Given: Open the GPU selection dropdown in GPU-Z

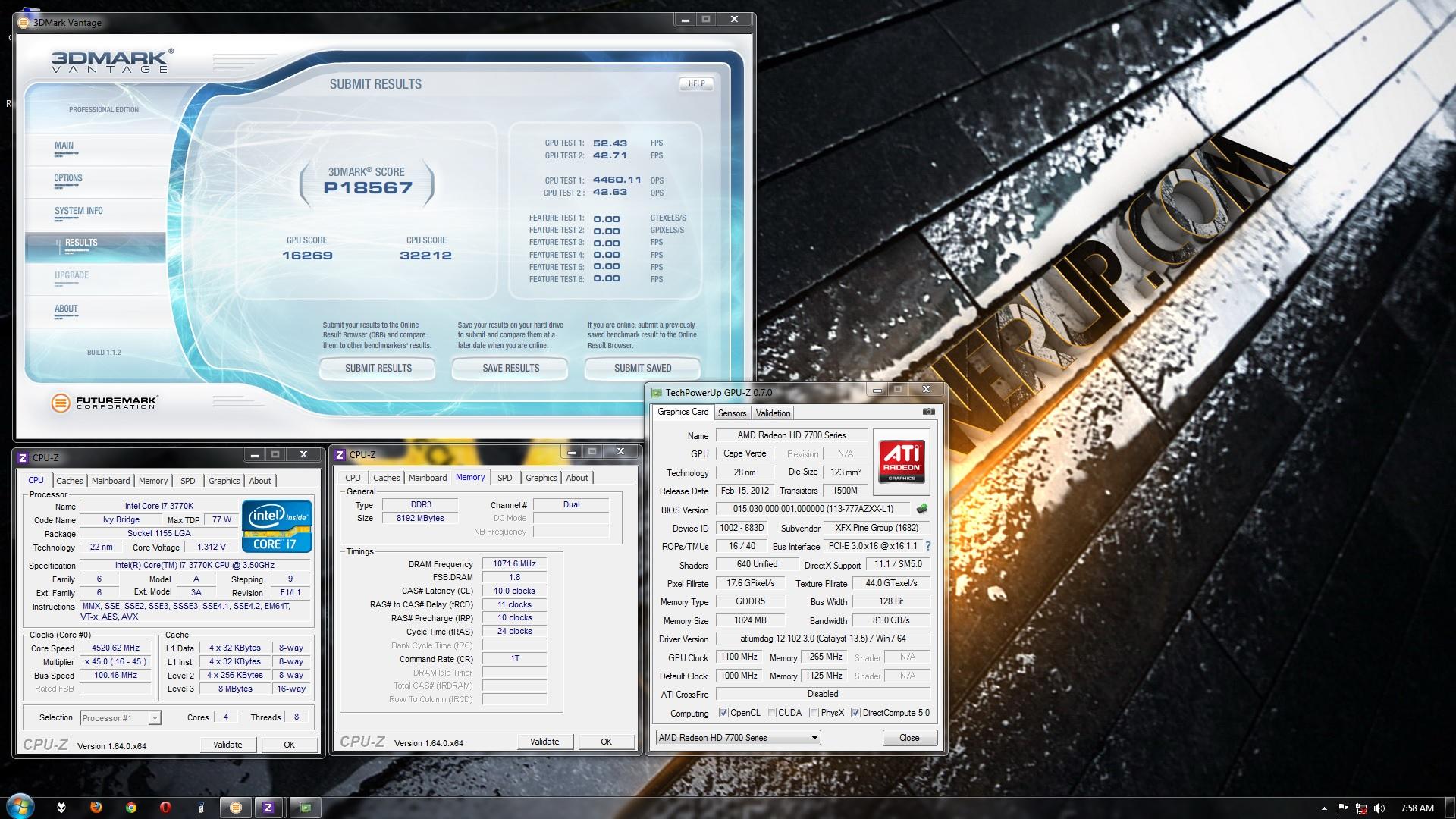Looking at the screenshot, I should pyautogui.click(x=738, y=738).
